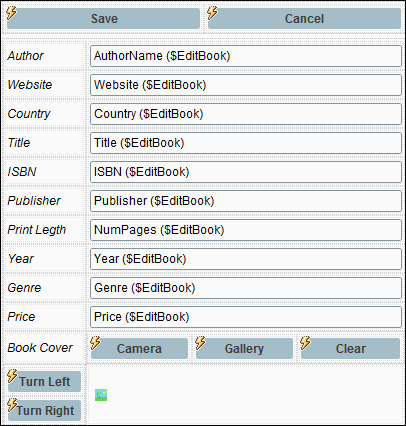The width and height of the screenshot is (406, 426).
Task: Clear the book cover image
Action: [x=350, y=349]
